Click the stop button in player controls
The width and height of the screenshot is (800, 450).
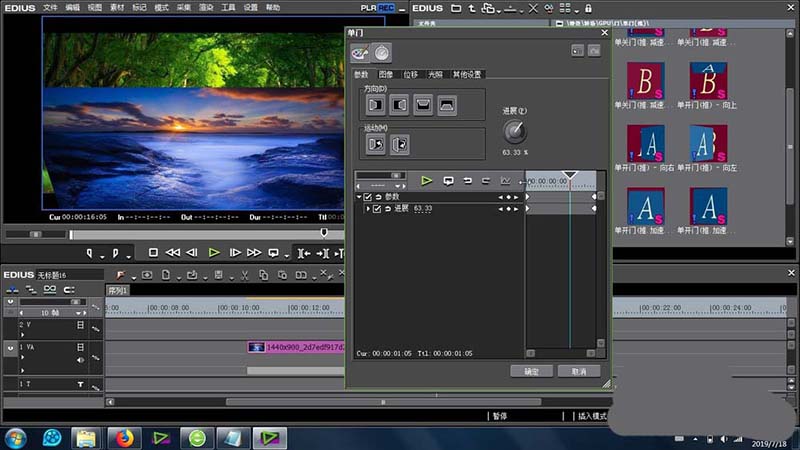[153, 253]
